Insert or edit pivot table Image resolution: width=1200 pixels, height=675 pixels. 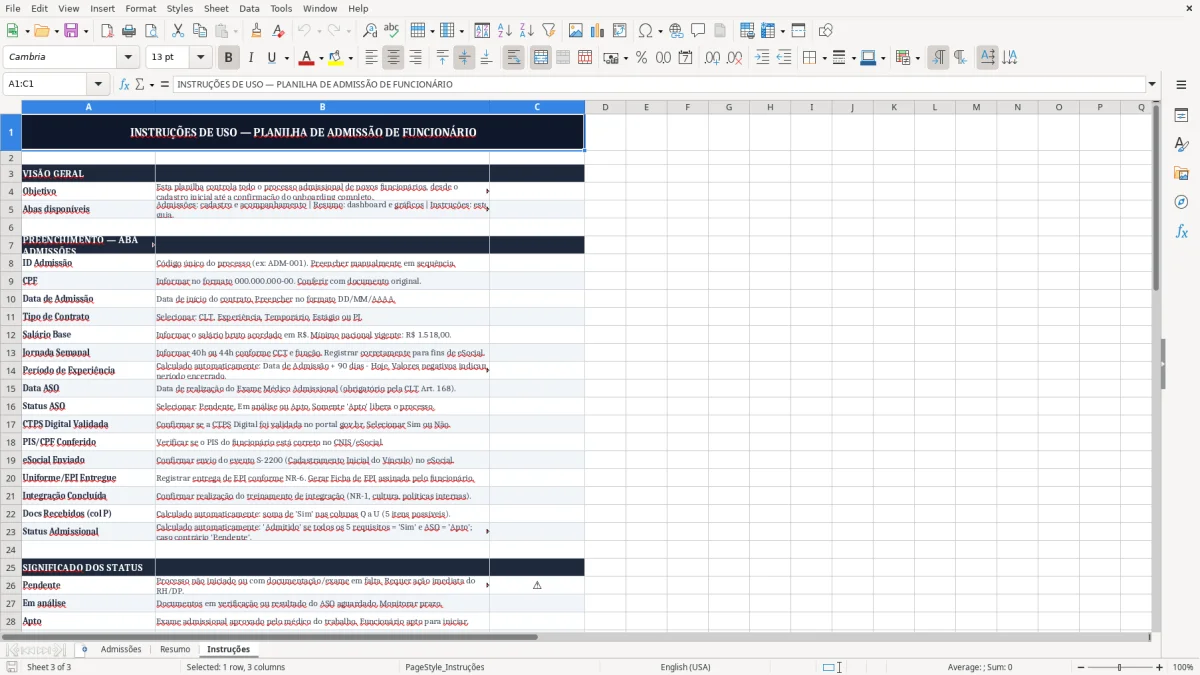(x=620, y=31)
